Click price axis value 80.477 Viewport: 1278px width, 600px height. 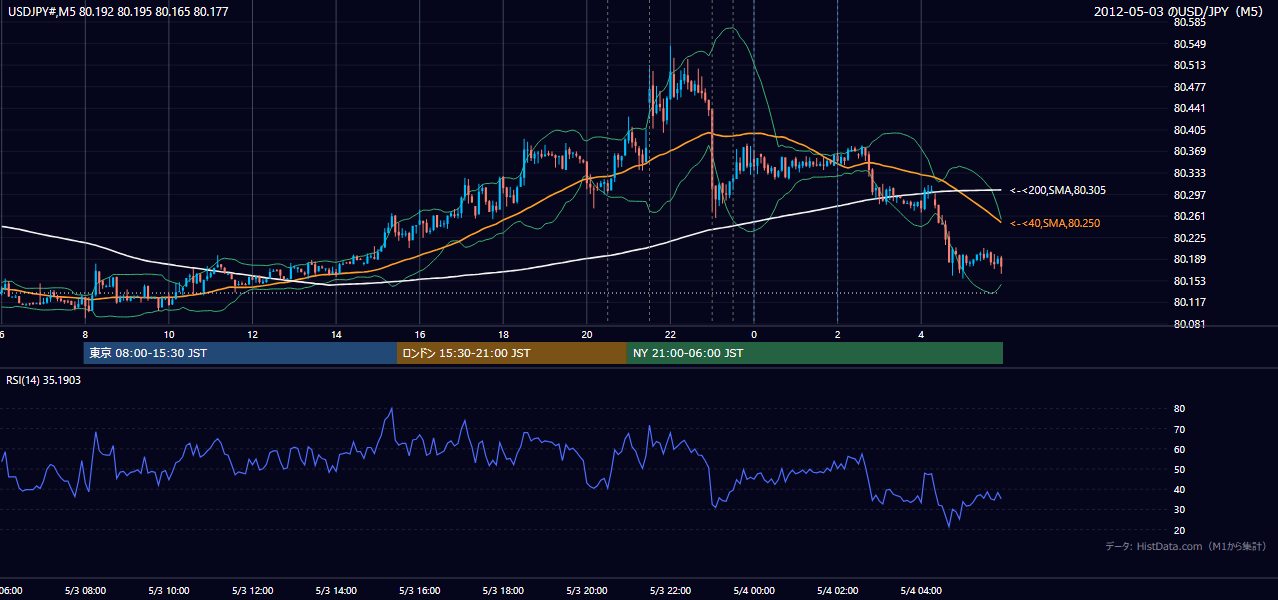(x=1188, y=87)
